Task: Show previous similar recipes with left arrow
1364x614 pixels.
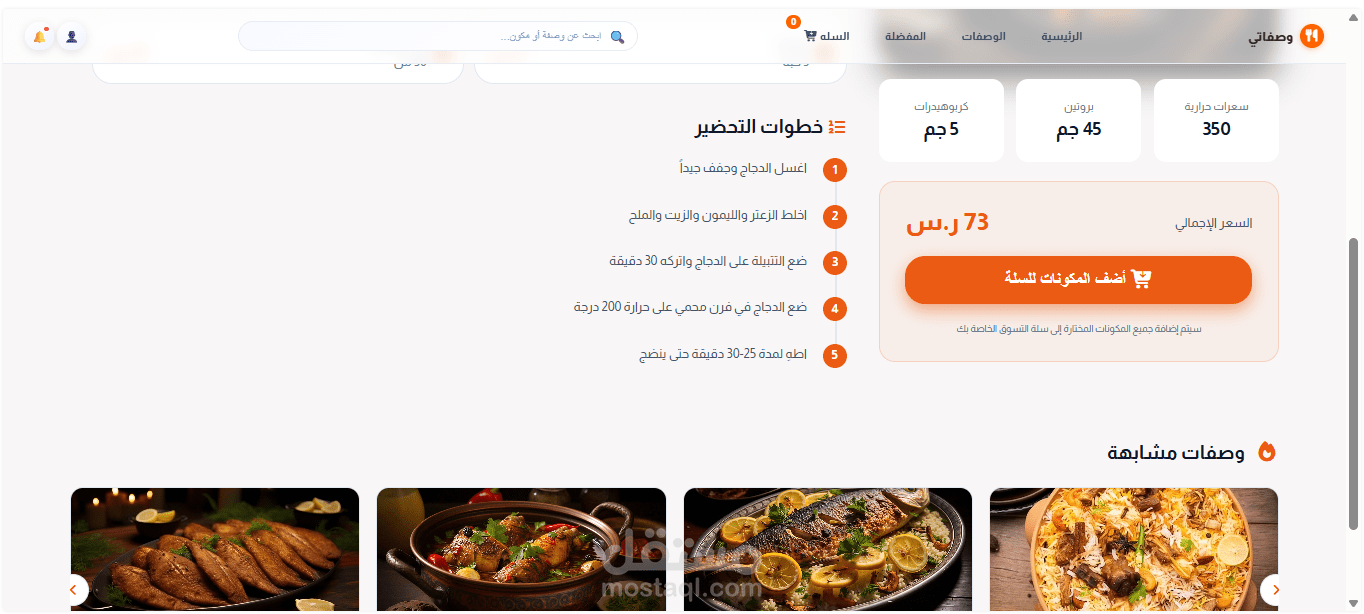Action: click(x=75, y=589)
